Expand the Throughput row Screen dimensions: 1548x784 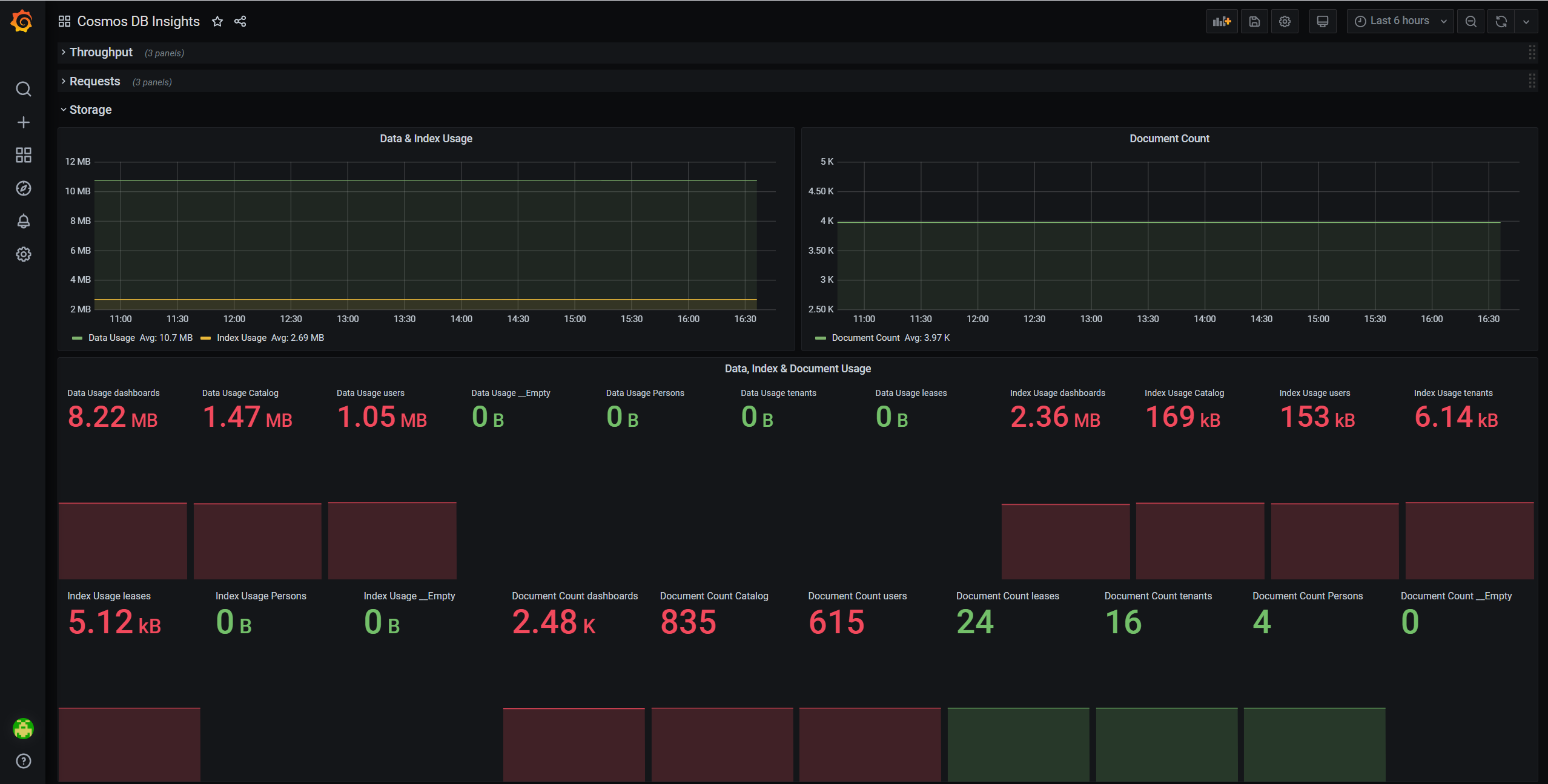pos(101,53)
